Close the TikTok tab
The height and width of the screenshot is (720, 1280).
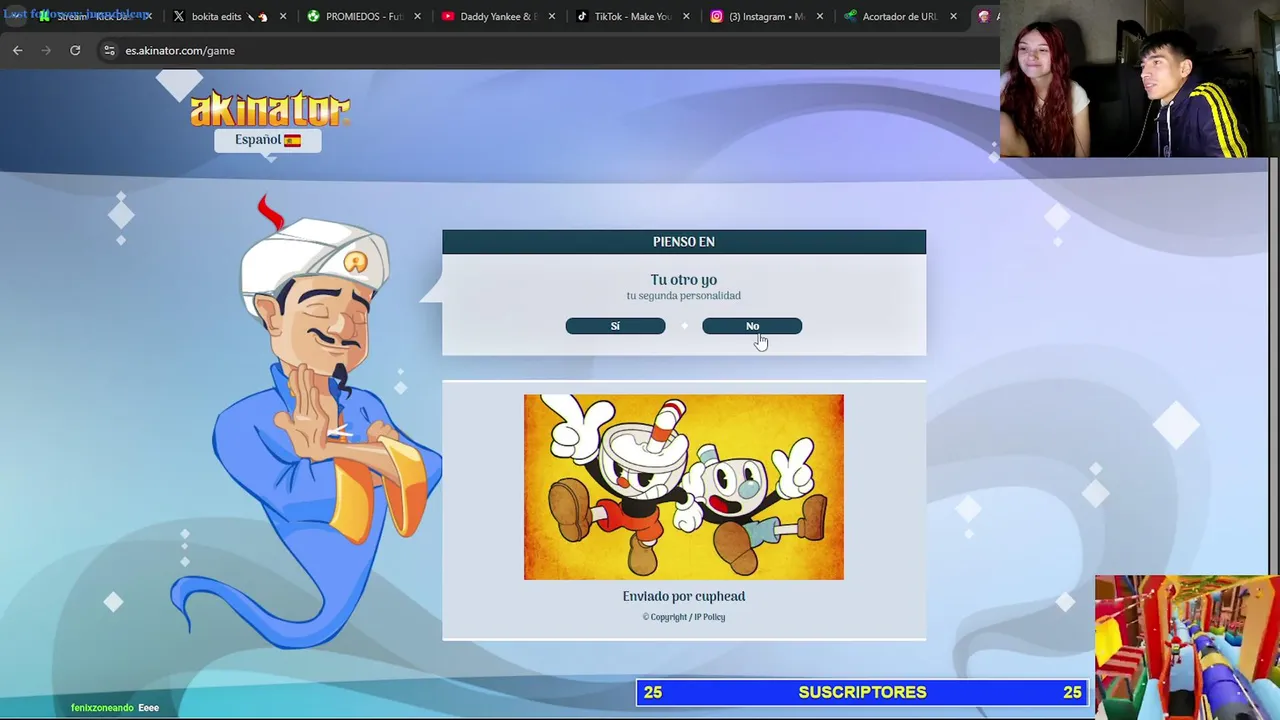coord(685,16)
